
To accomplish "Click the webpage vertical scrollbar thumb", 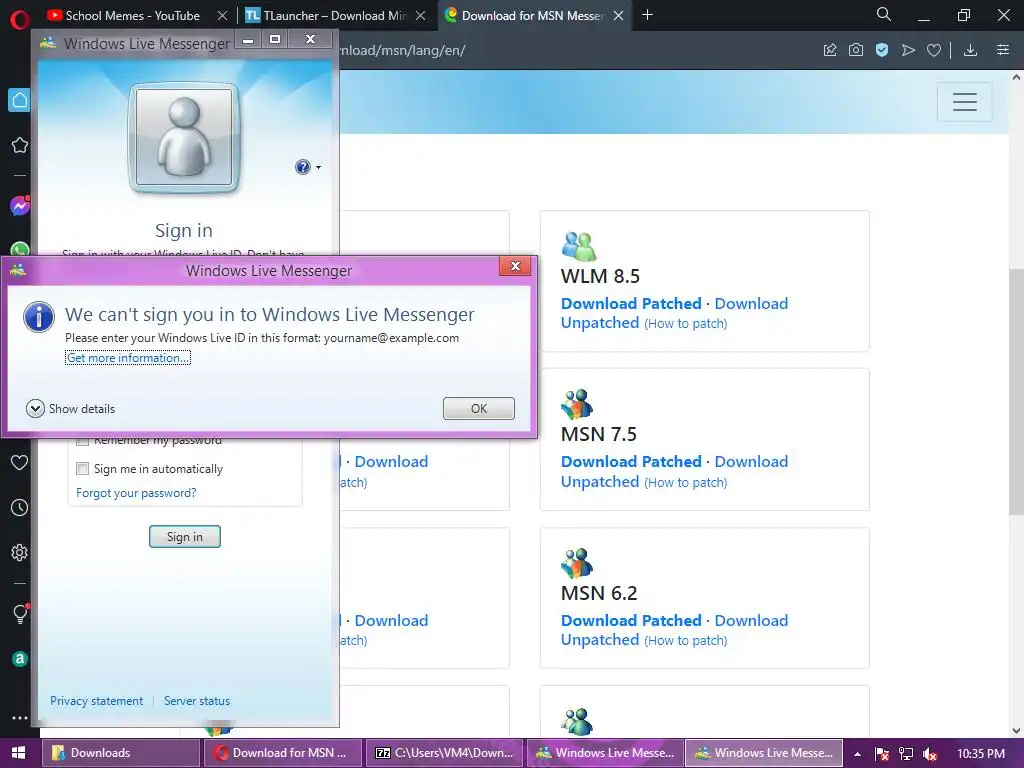I will (x=1016, y=391).
